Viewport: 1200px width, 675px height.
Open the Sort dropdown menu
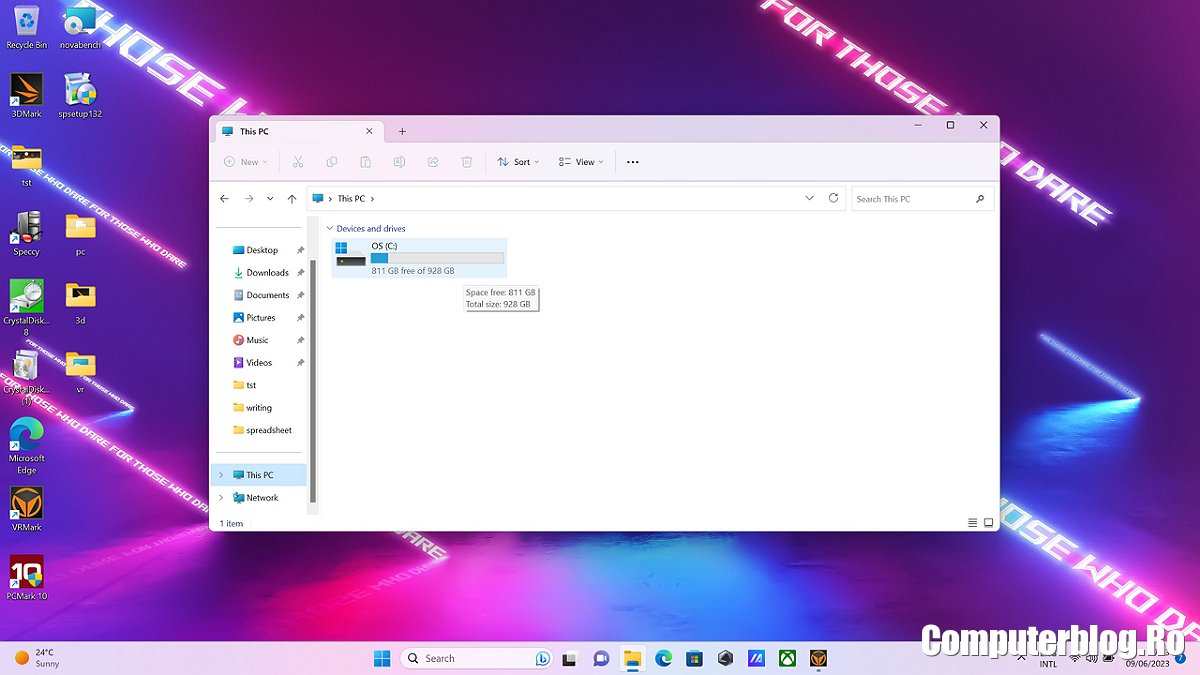coord(518,162)
